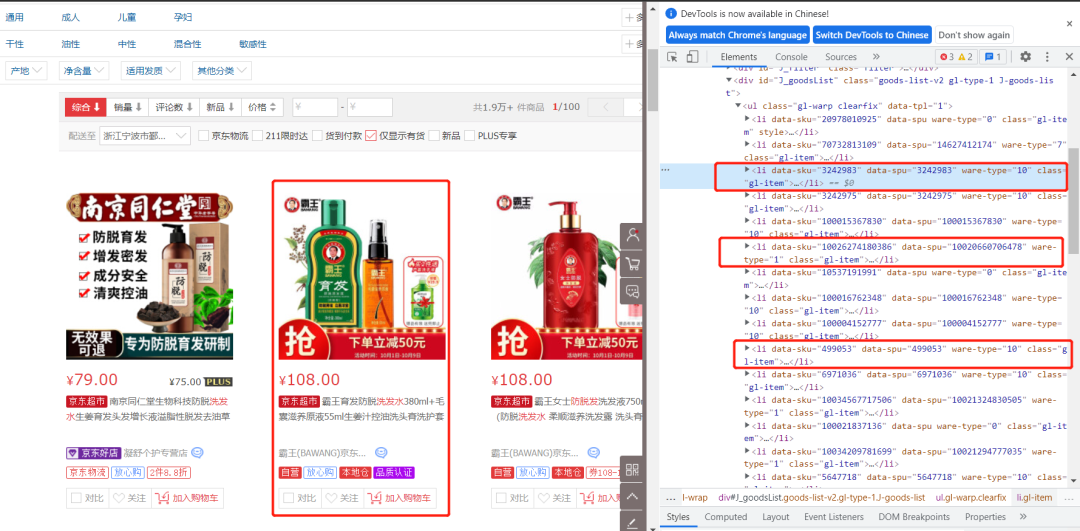
Task: Open the Computed tab
Action: point(725,517)
